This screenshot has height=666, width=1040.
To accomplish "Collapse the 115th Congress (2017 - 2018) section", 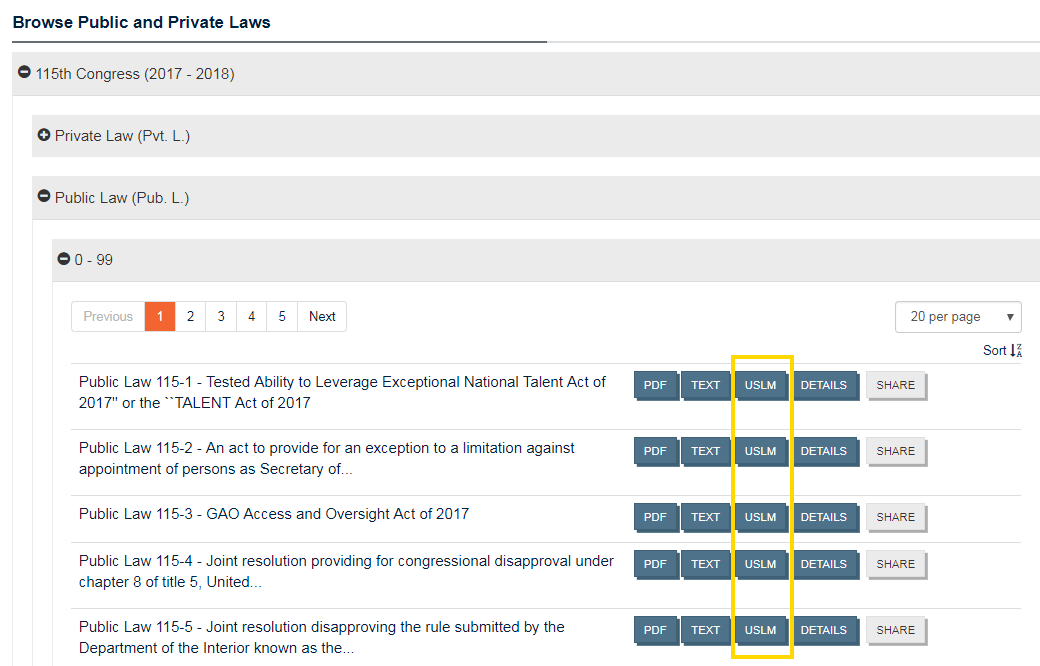I will [x=25, y=73].
